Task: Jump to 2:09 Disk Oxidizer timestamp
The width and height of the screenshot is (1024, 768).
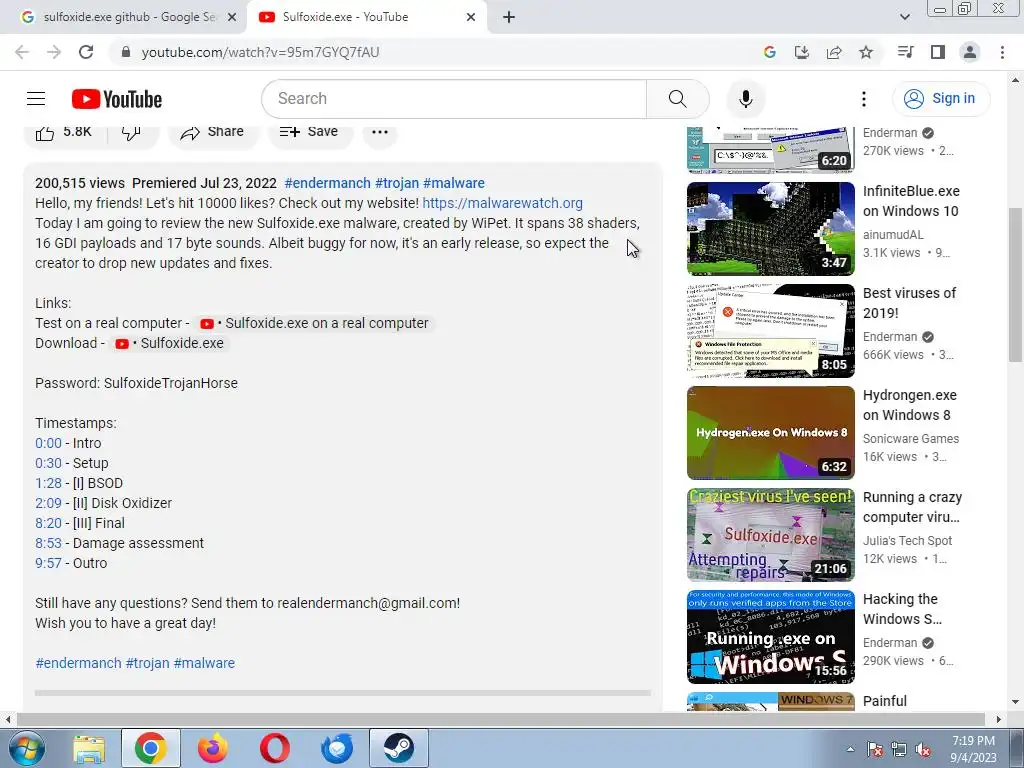Action: tap(48, 504)
